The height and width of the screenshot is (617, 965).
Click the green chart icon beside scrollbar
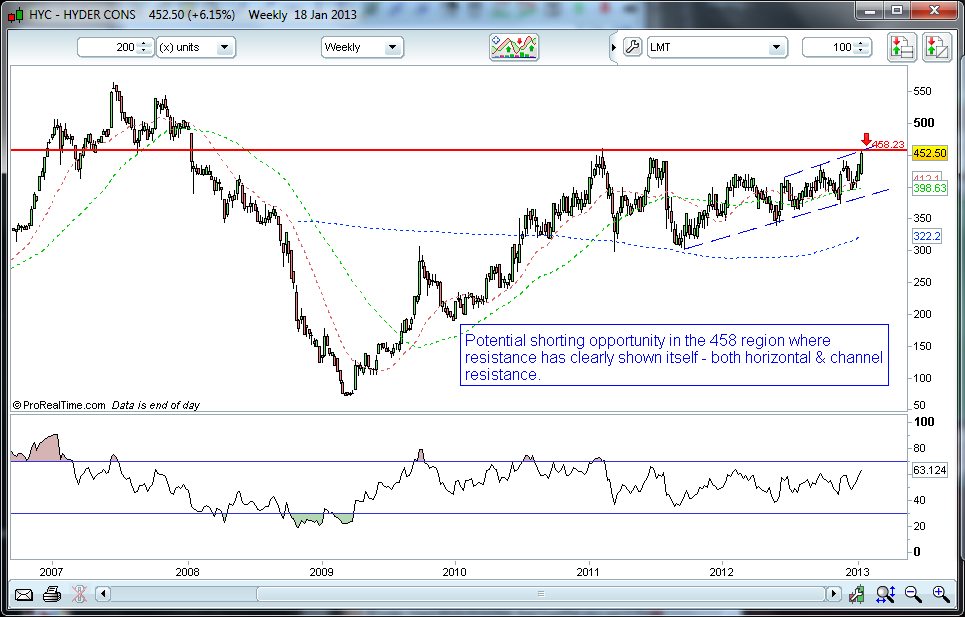tap(857, 594)
